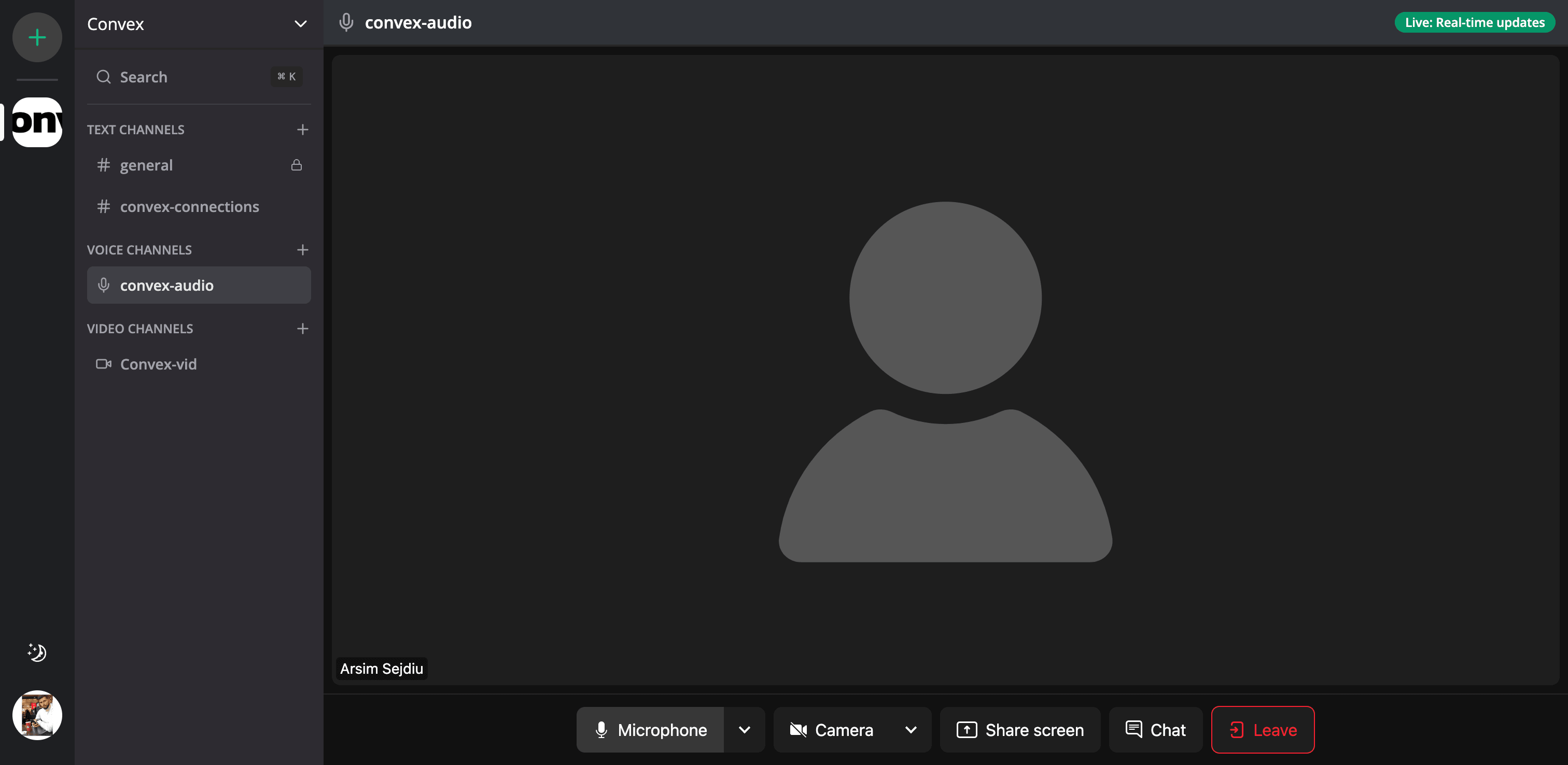Open the convex-connections channel
The image size is (1568, 765).
pos(189,207)
